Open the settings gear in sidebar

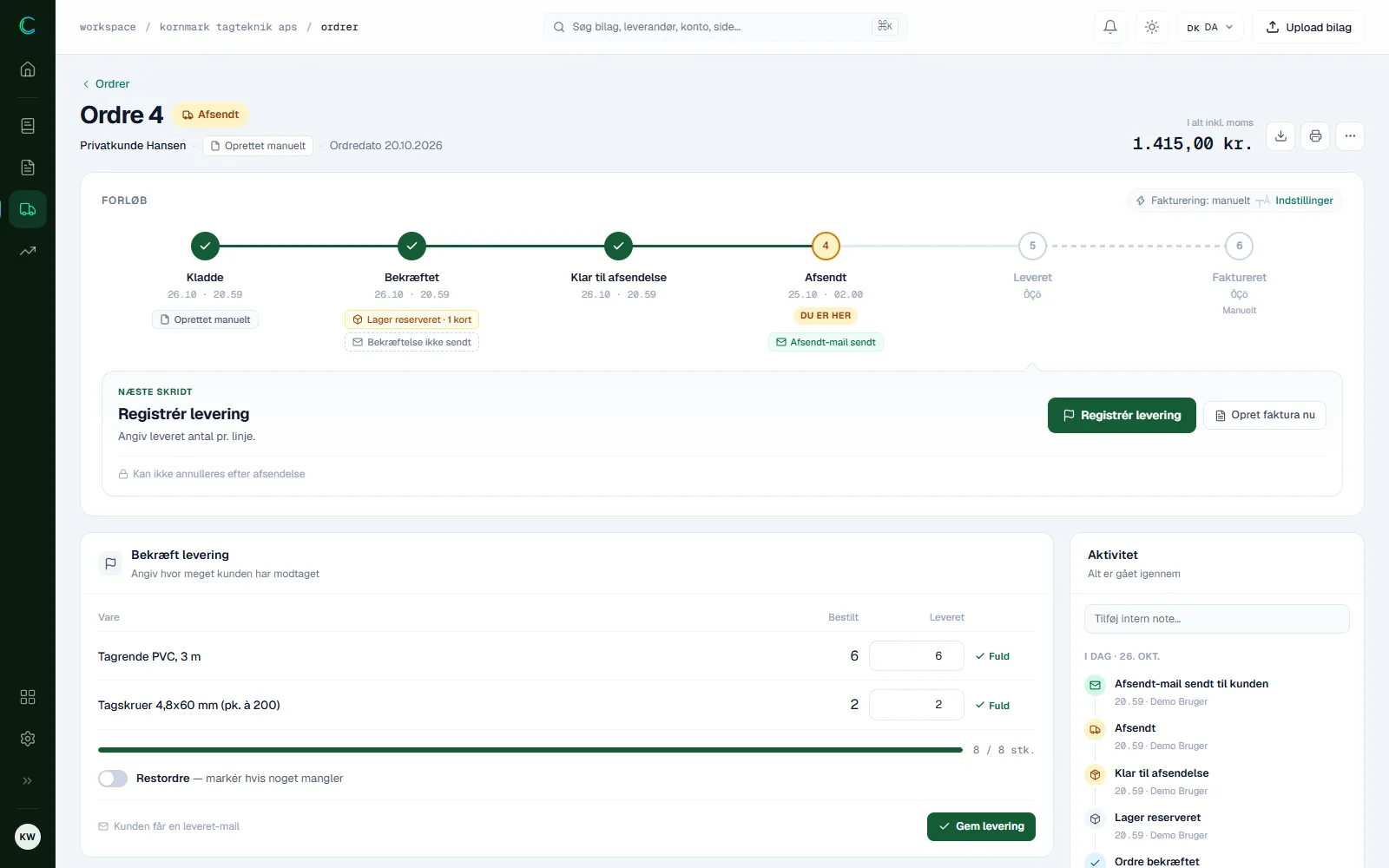(28, 739)
